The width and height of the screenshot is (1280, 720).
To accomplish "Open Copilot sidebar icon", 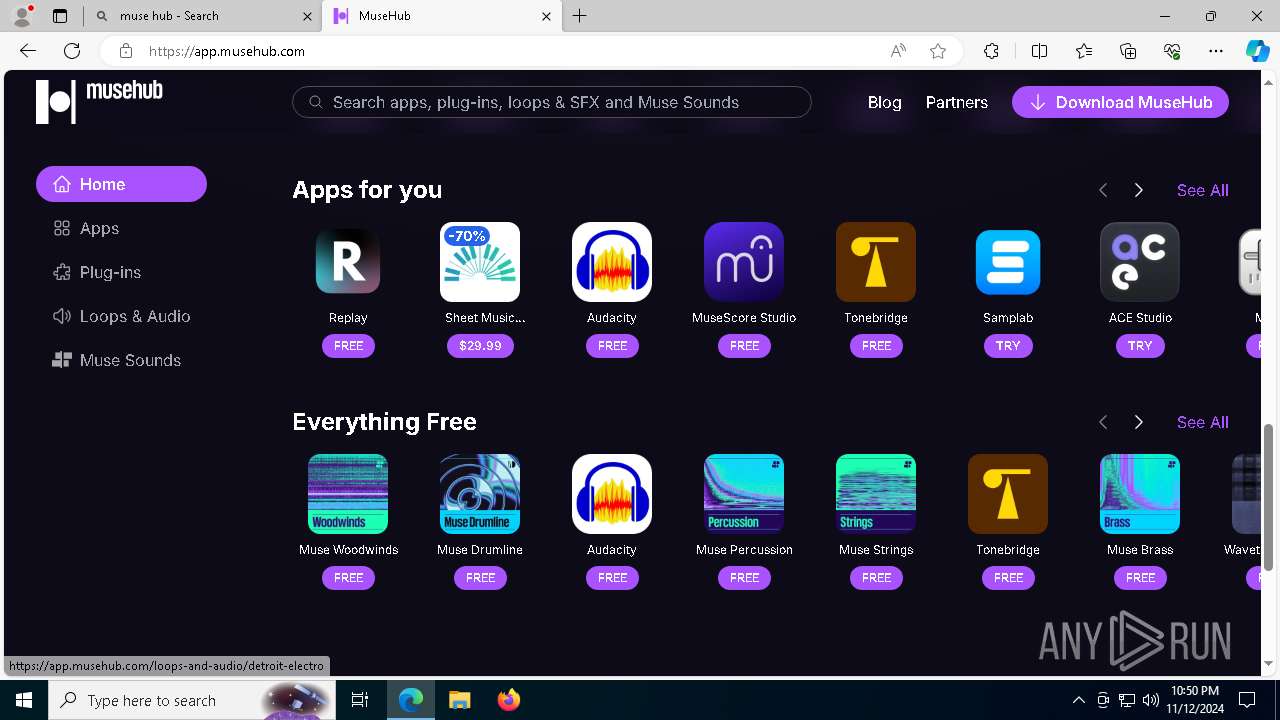I will 1257,51.
